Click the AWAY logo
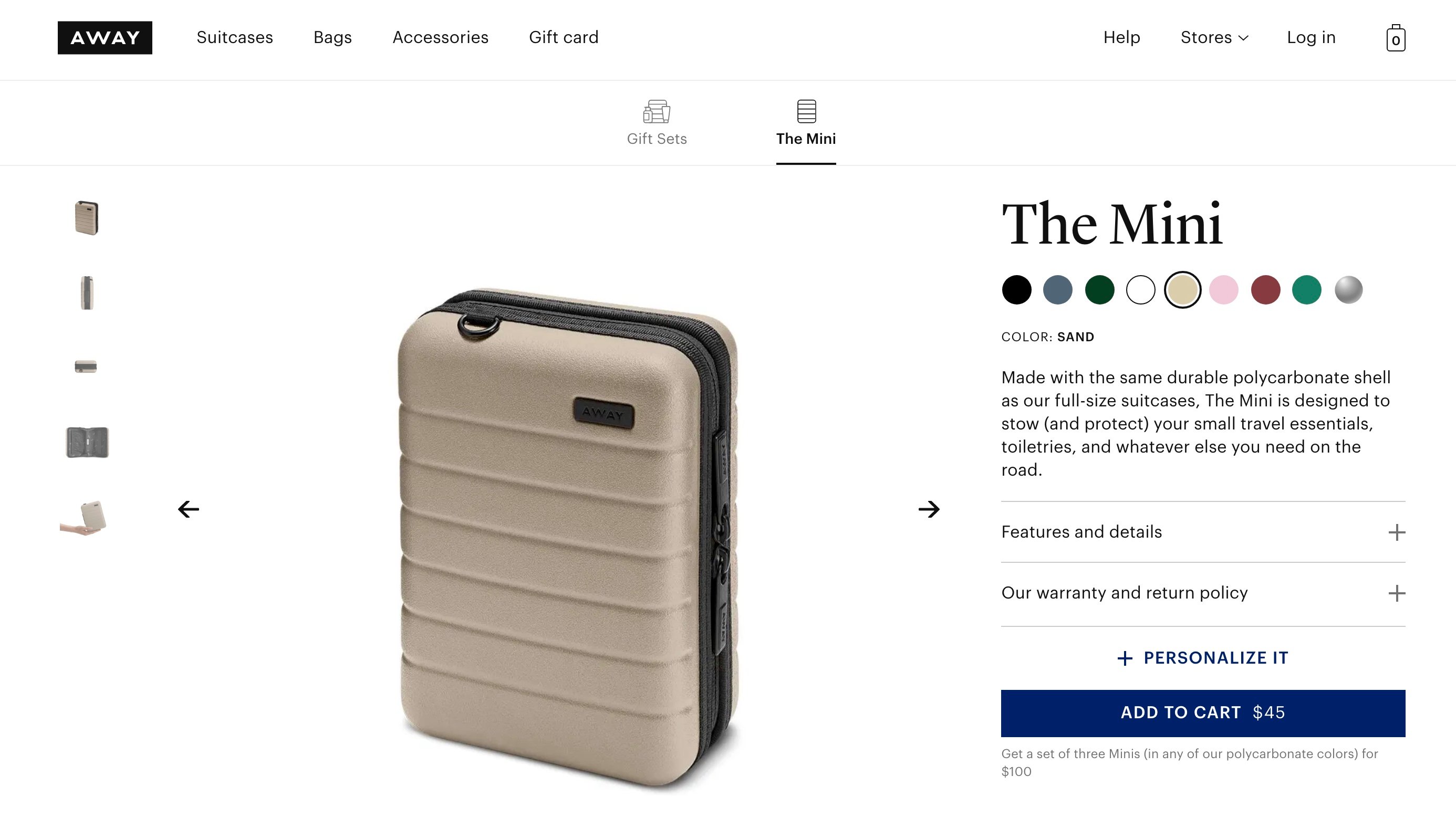The width and height of the screenshot is (1456, 818). [105, 38]
